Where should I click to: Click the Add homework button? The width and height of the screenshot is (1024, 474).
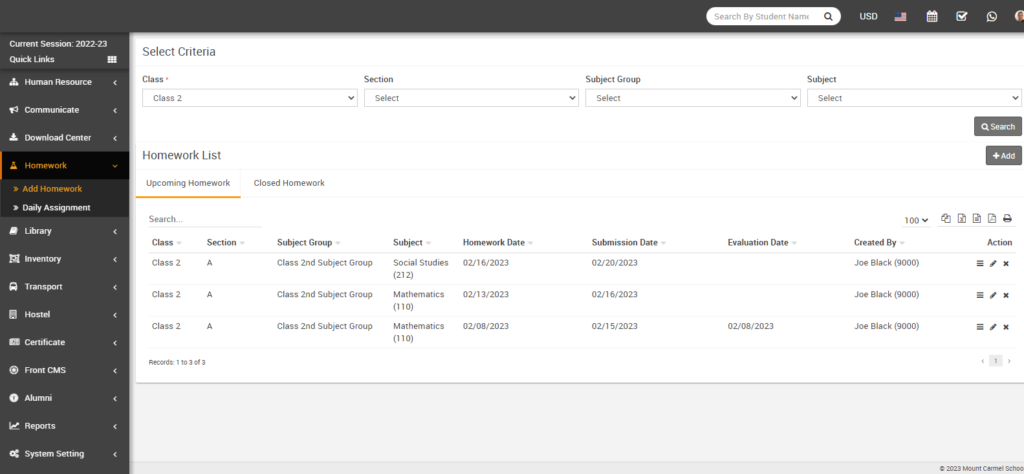[1004, 155]
